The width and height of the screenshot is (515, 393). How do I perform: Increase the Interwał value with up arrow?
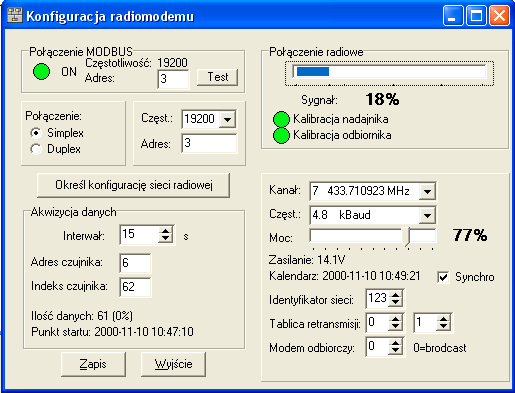tap(166, 231)
